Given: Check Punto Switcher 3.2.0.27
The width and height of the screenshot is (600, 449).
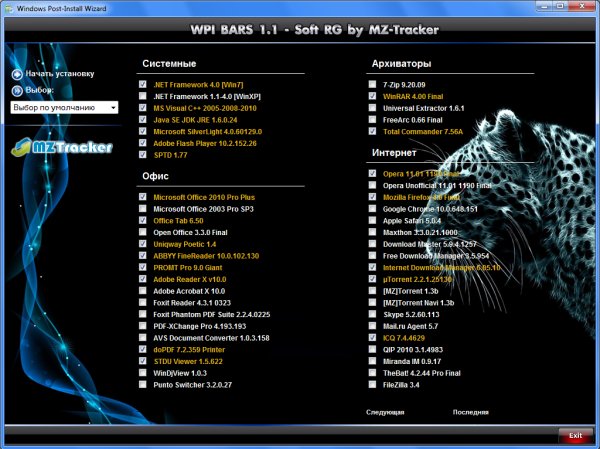Looking at the screenshot, I should coord(143,384).
